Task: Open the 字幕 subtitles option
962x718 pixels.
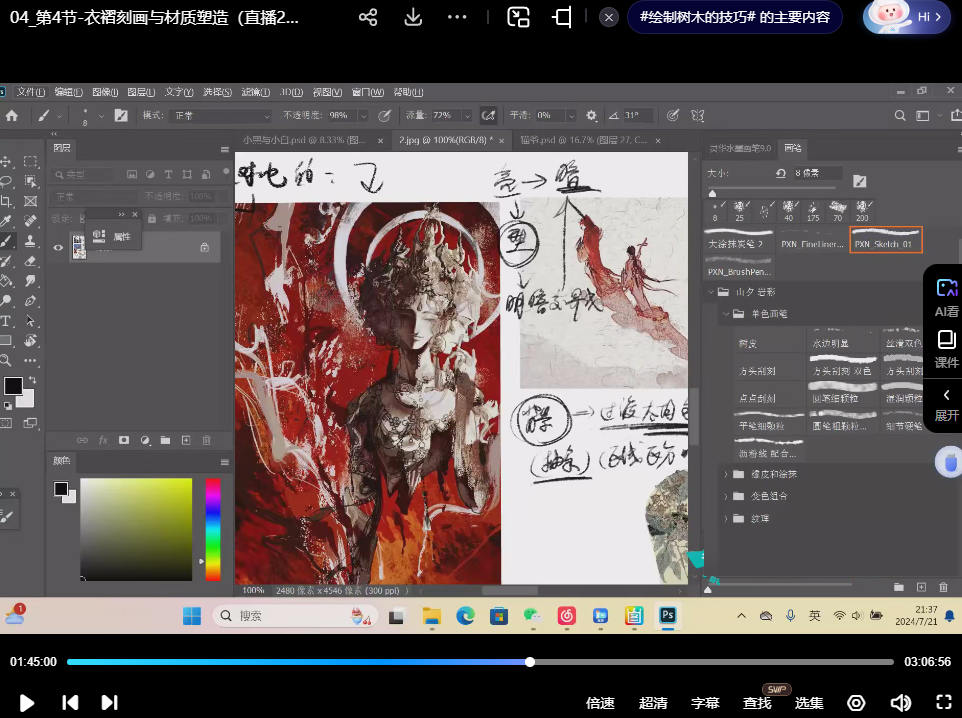Action: (705, 703)
